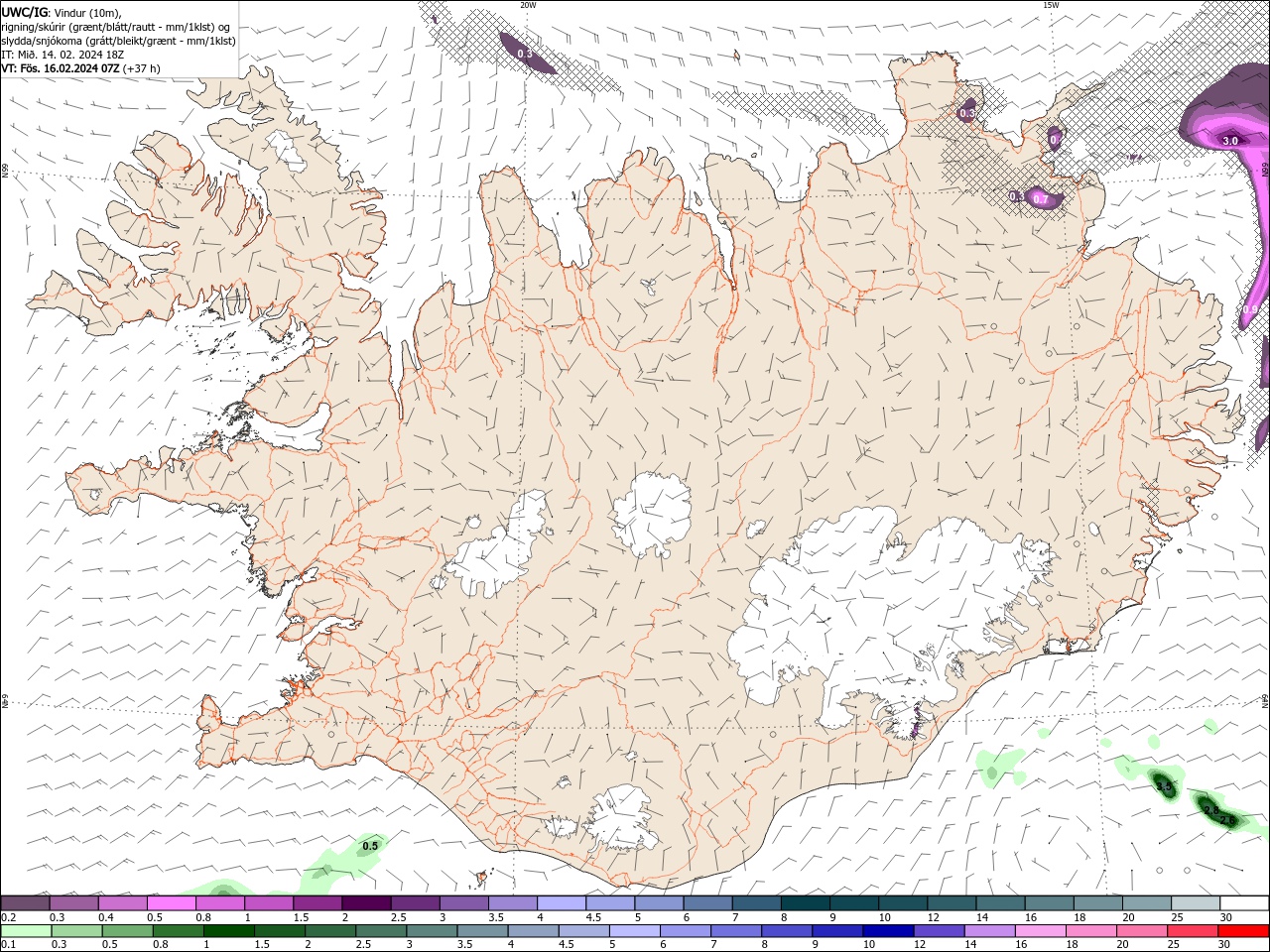The height and width of the screenshot is (952, 1270).
Task: Click the 2.8 rain value label
Action: click(1210, 810)
